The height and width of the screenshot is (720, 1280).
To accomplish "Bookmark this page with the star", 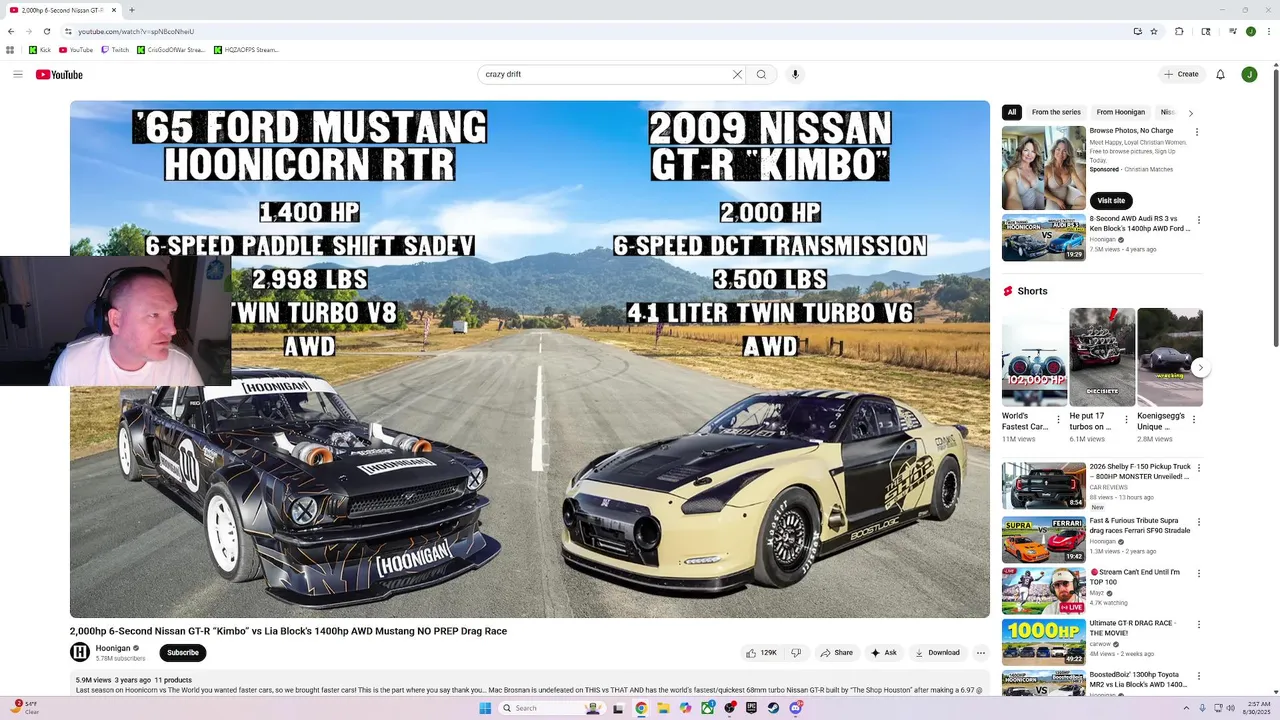I will pos(1154,31).
